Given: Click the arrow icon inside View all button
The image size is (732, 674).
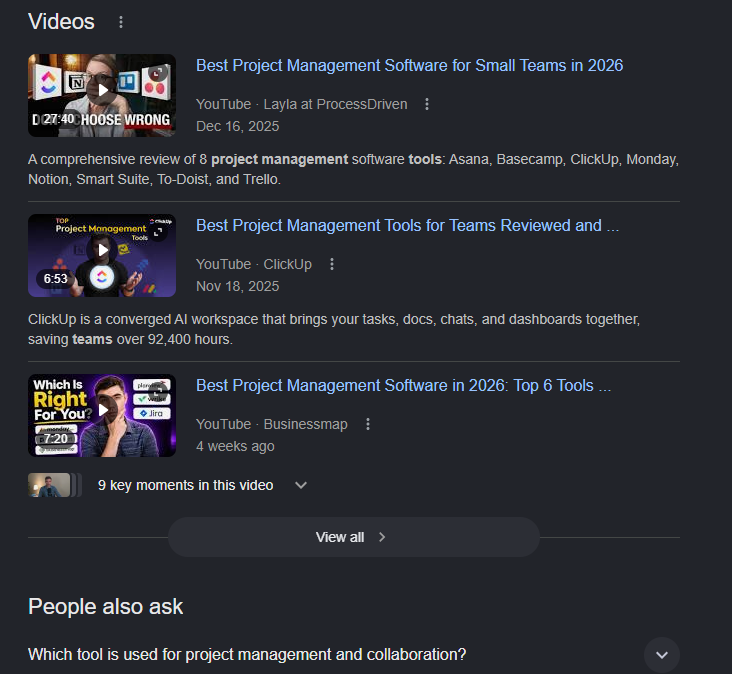Looking at the screenshot, I should pos(382,537).
